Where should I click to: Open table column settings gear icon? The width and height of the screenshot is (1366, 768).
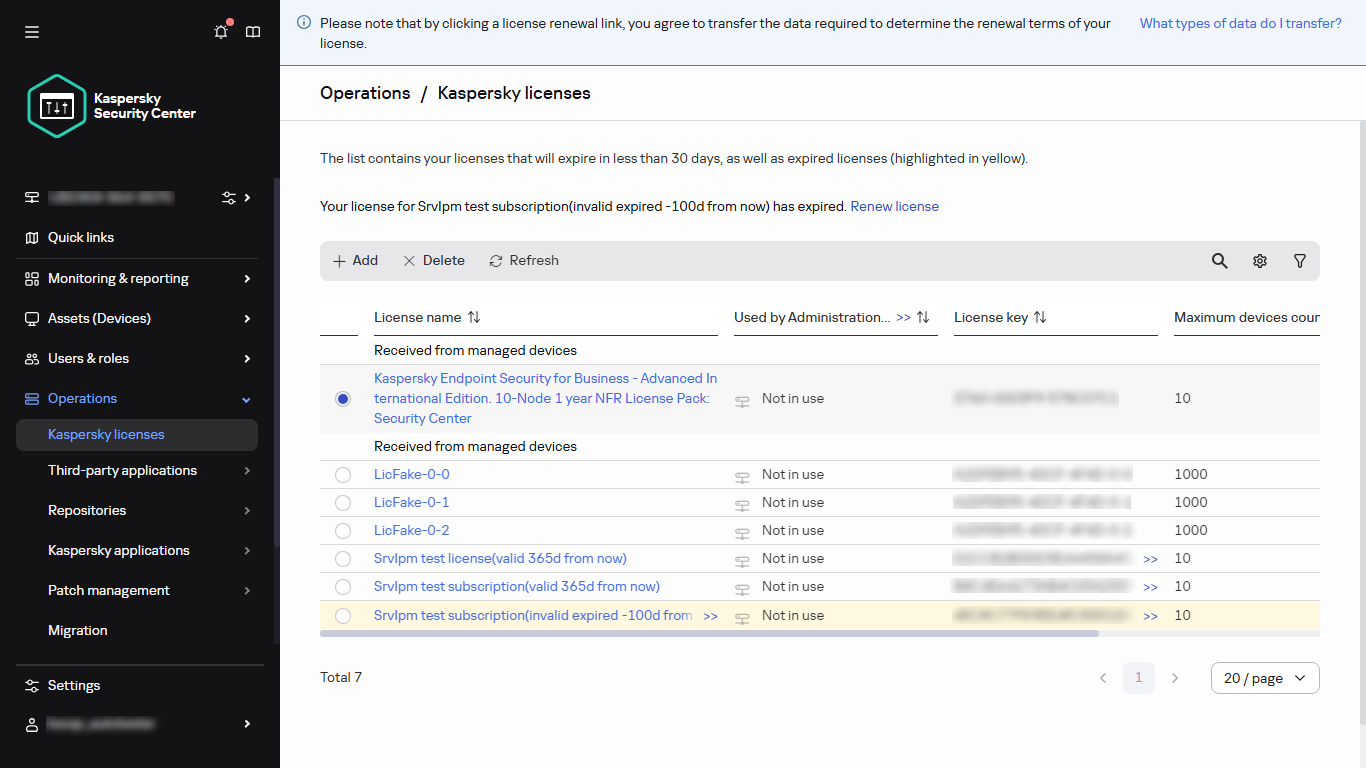pos(1259,261)
